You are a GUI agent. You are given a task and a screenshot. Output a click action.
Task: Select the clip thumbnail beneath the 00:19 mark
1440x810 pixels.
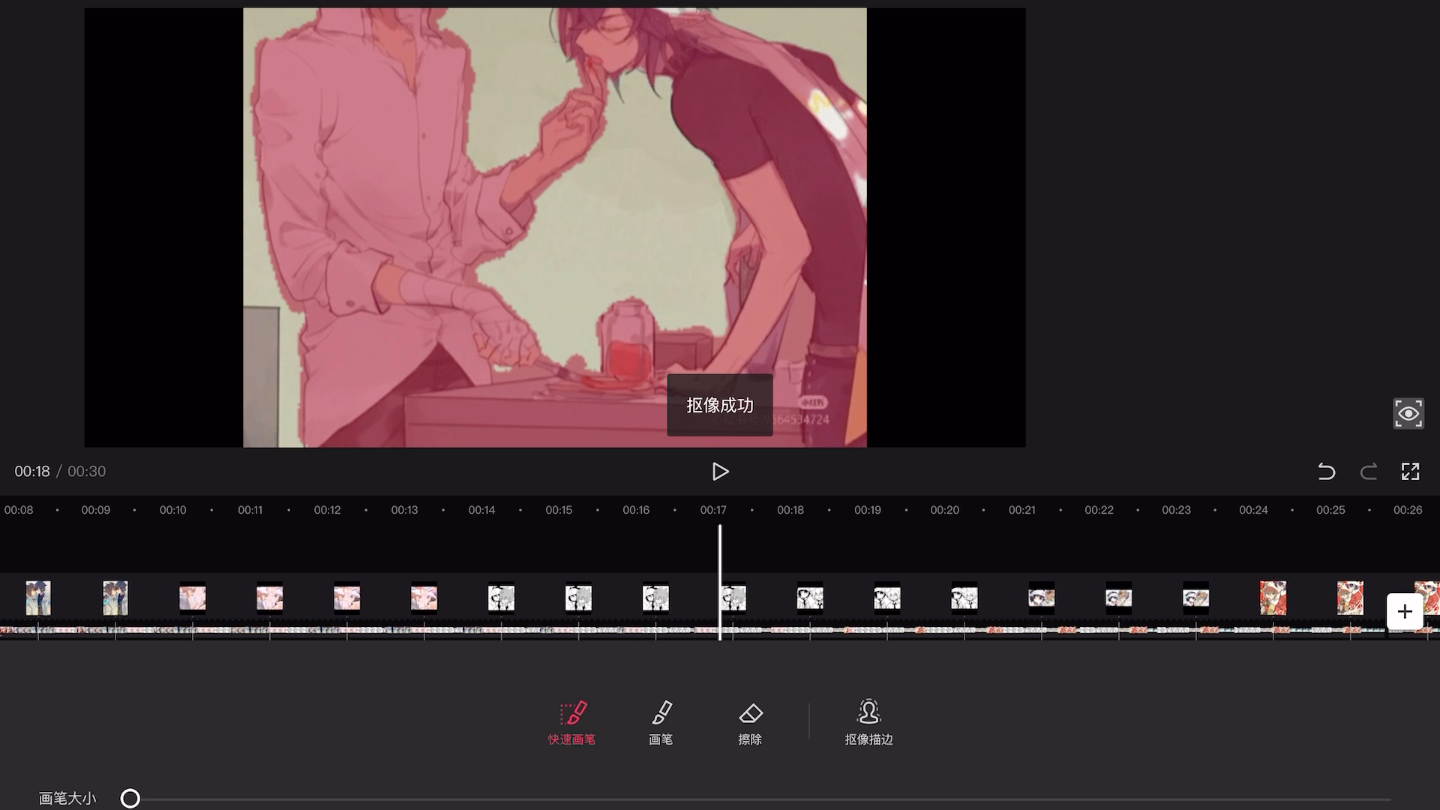[887, 598]
